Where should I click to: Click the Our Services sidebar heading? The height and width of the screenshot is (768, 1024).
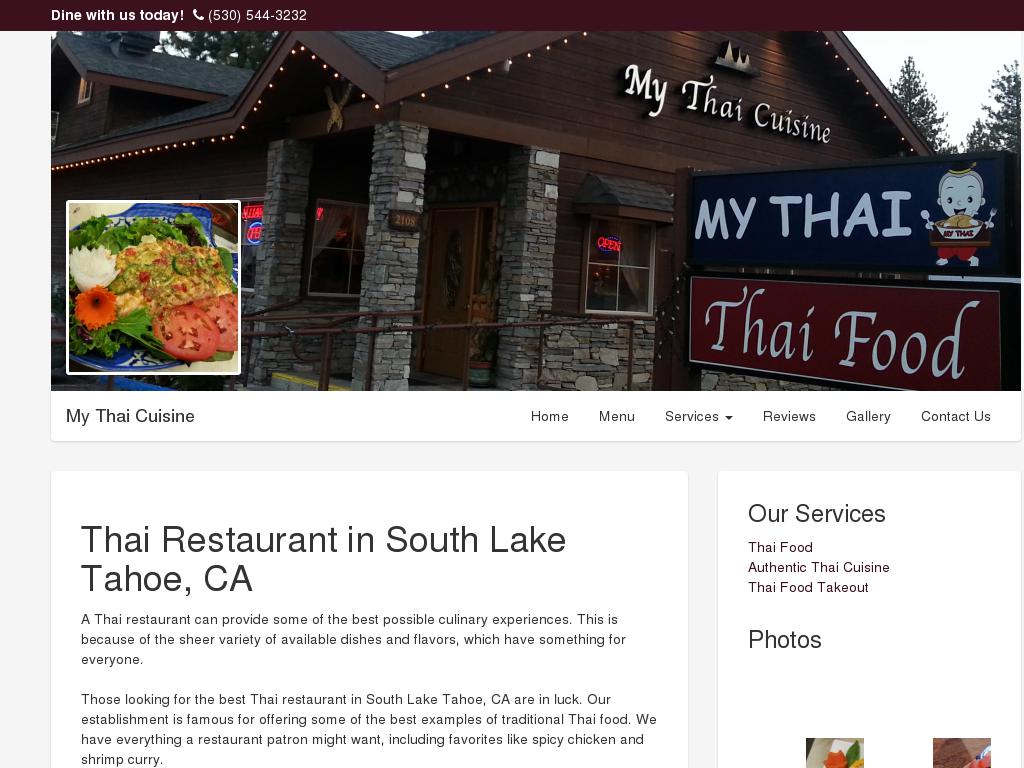(816, 513)
